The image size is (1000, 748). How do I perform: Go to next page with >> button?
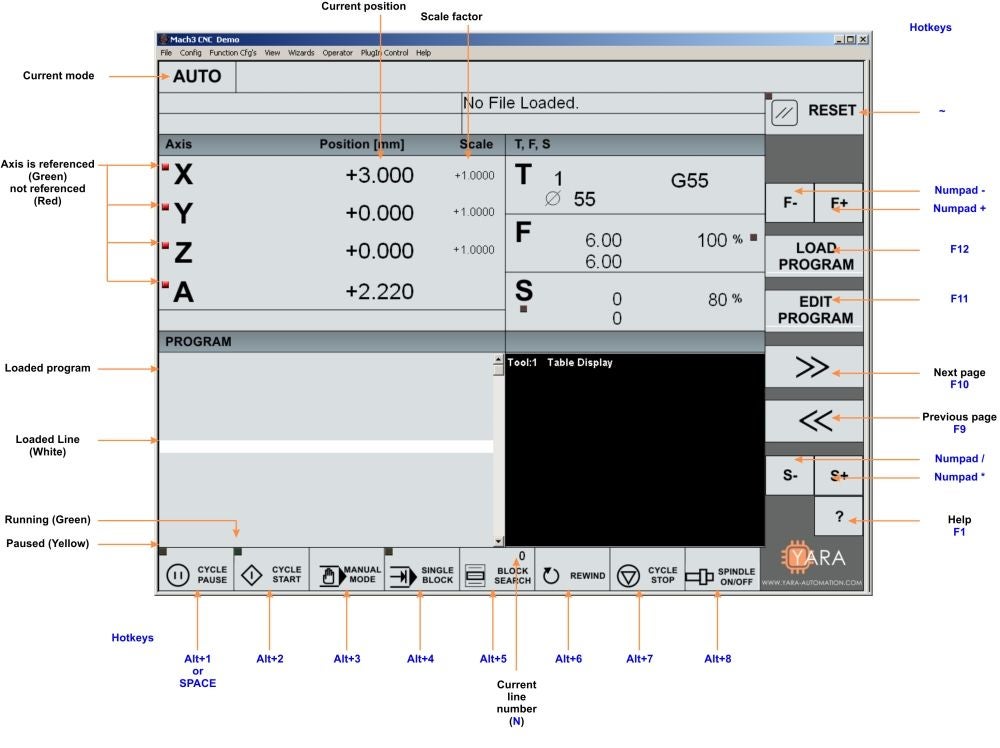point(814,368)
